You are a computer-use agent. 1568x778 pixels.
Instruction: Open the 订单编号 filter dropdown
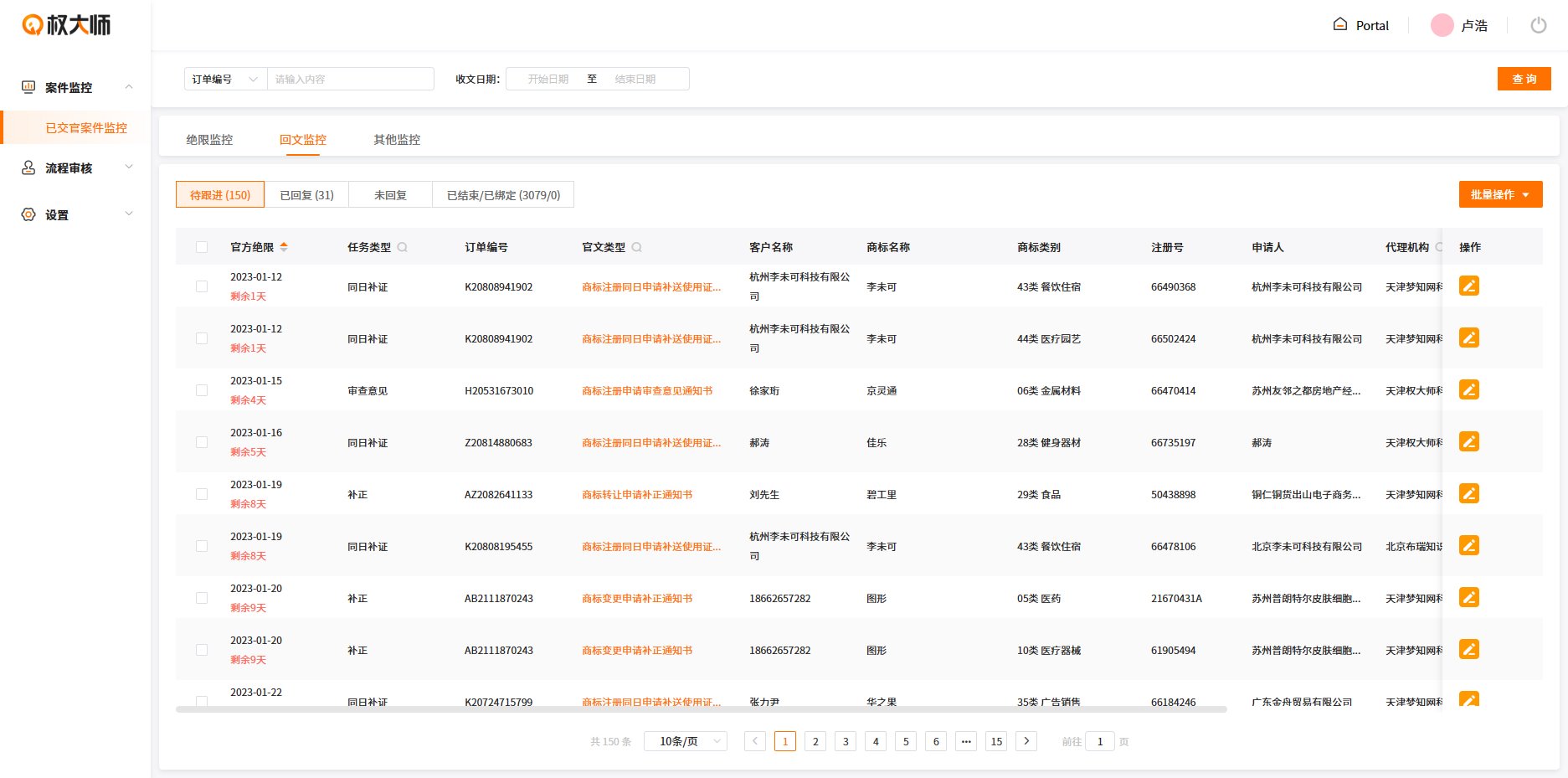click(x=224, y=78)
